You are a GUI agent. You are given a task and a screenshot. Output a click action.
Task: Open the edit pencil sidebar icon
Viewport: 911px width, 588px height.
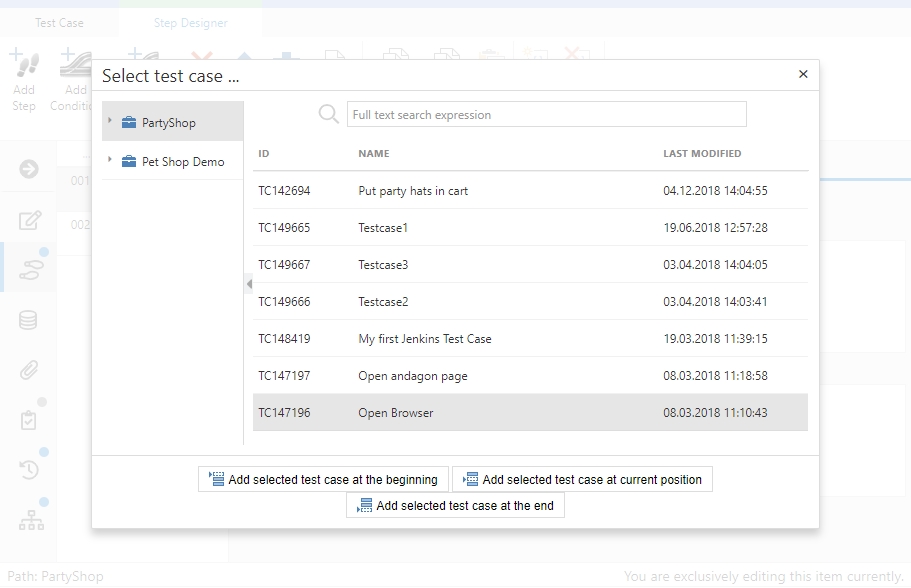29,221
